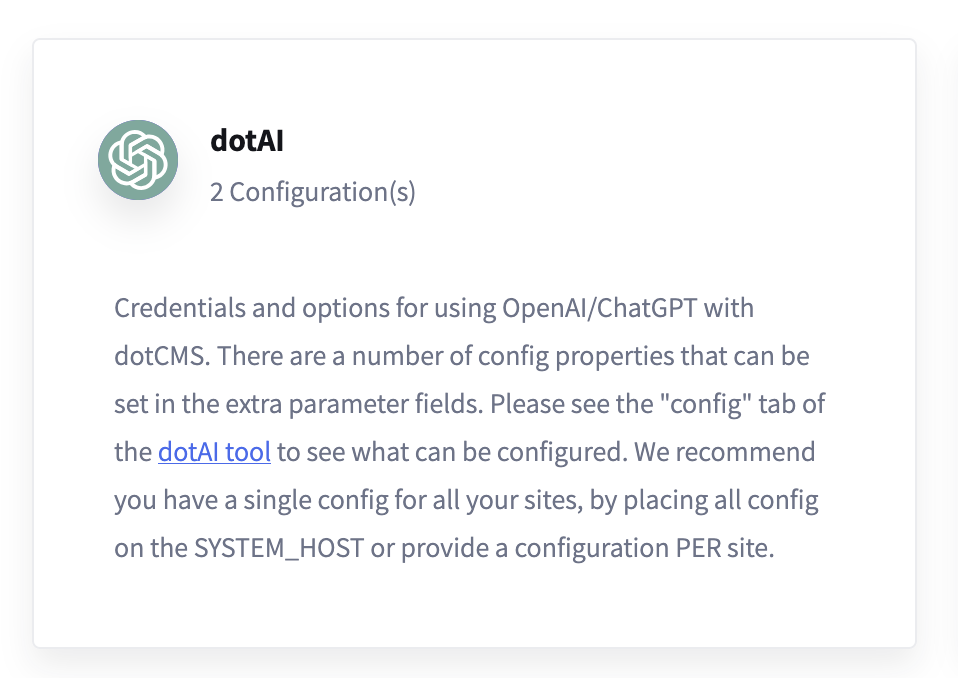
Task: Click the dotAI app title
Action: [247, 141]
